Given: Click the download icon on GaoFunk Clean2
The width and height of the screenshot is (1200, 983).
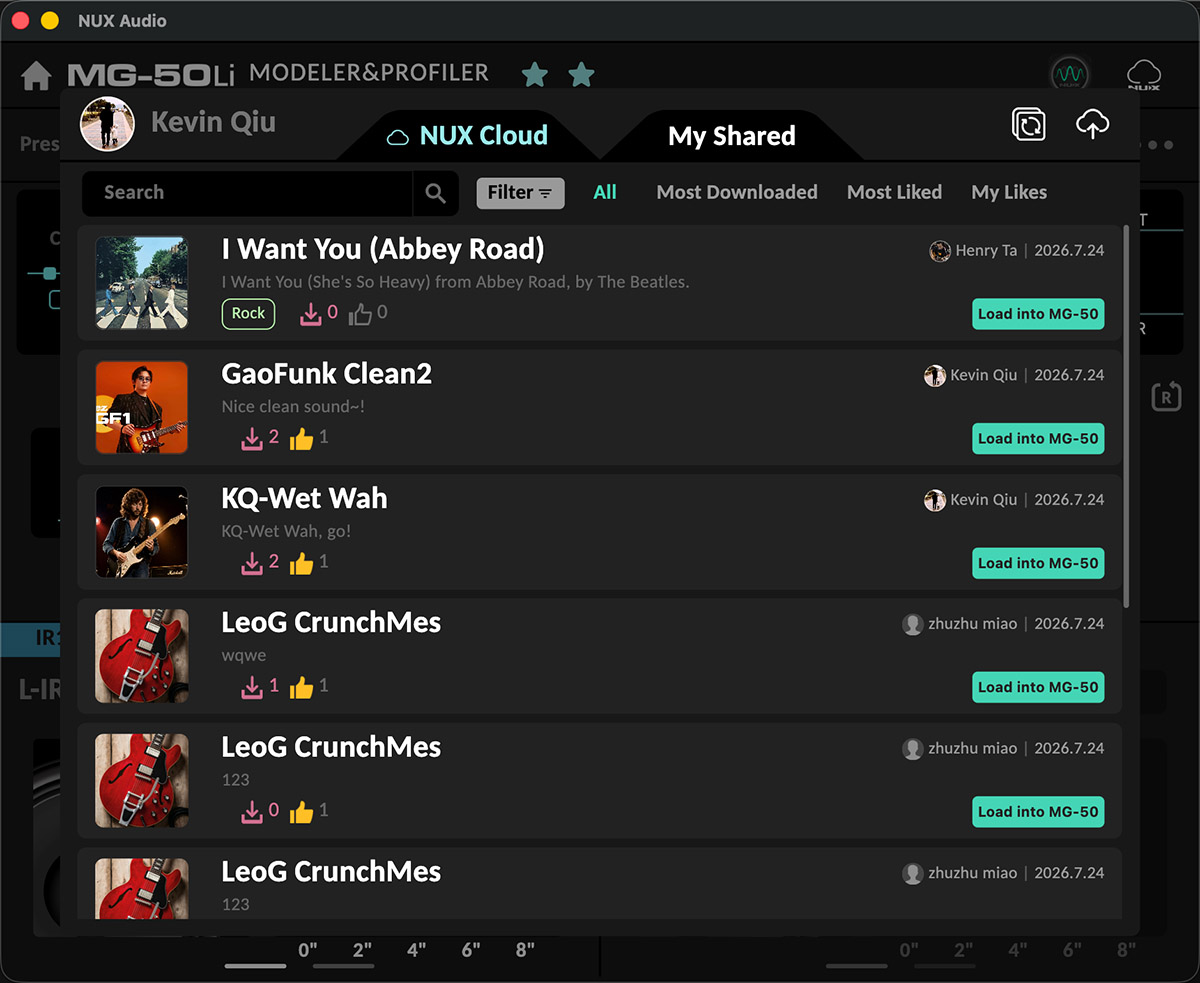Looking at the screenshot, I should [252, 439].
